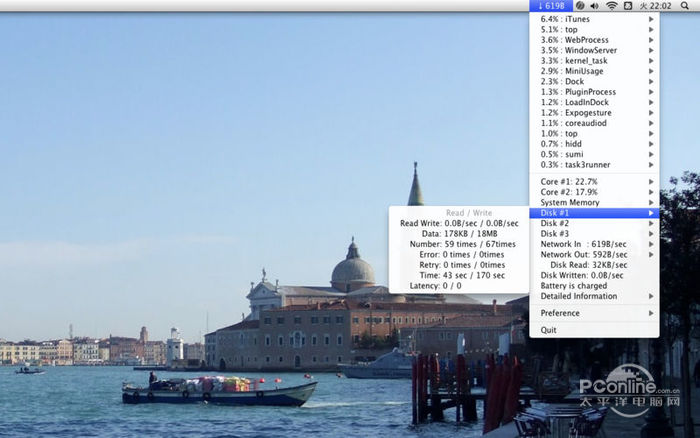Select the Dock 2.3% process entry
The height and width of the screenshot is (438, 700).
click(x=594, y=81)
